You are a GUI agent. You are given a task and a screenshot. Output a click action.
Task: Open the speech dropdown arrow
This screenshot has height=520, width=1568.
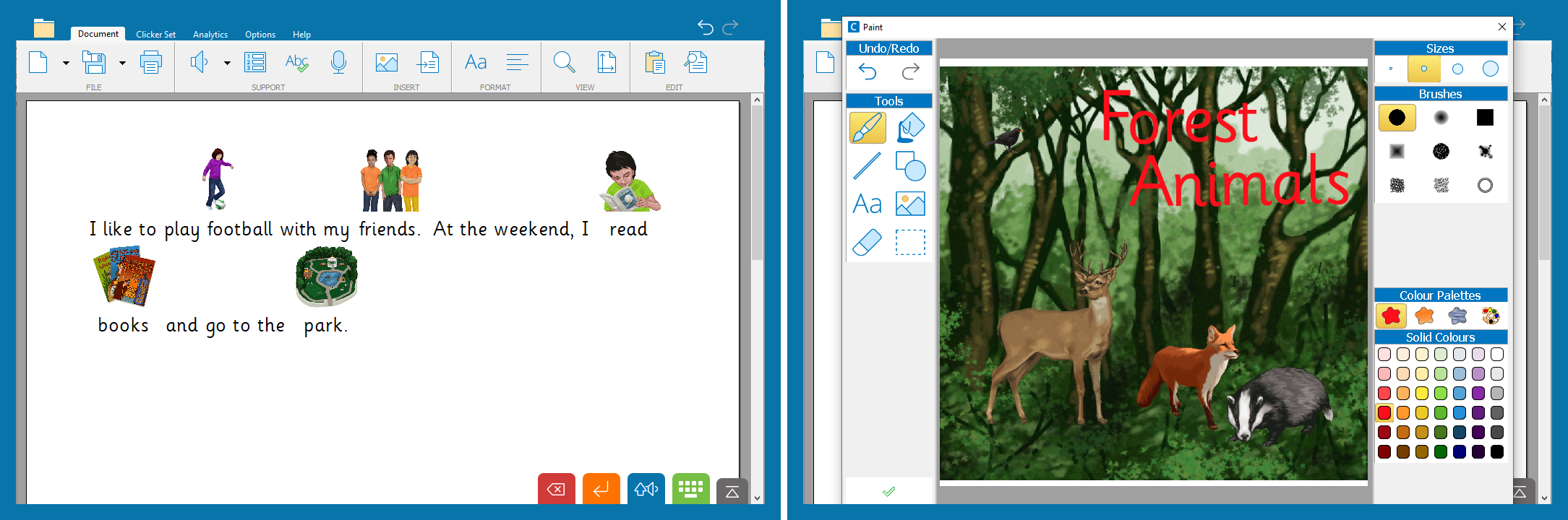(x=227, y=64)
